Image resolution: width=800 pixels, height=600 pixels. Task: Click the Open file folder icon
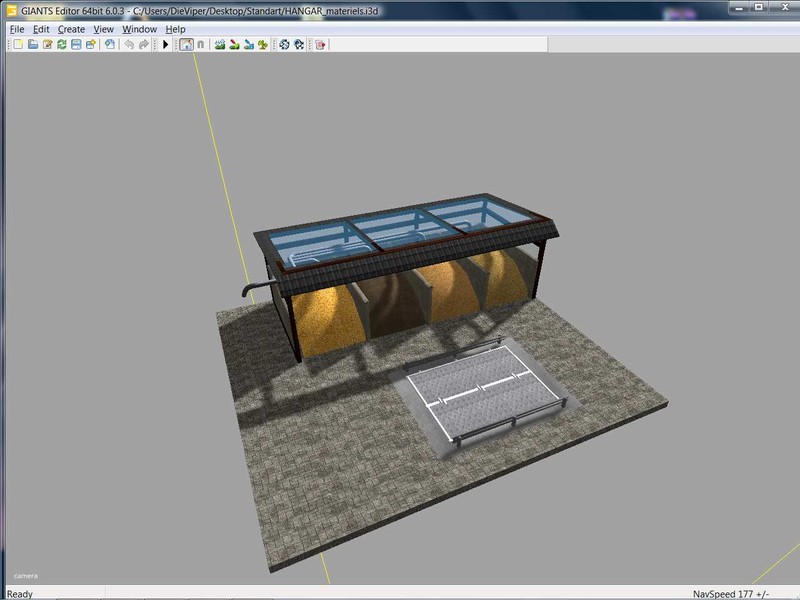(x=33, y=45)
